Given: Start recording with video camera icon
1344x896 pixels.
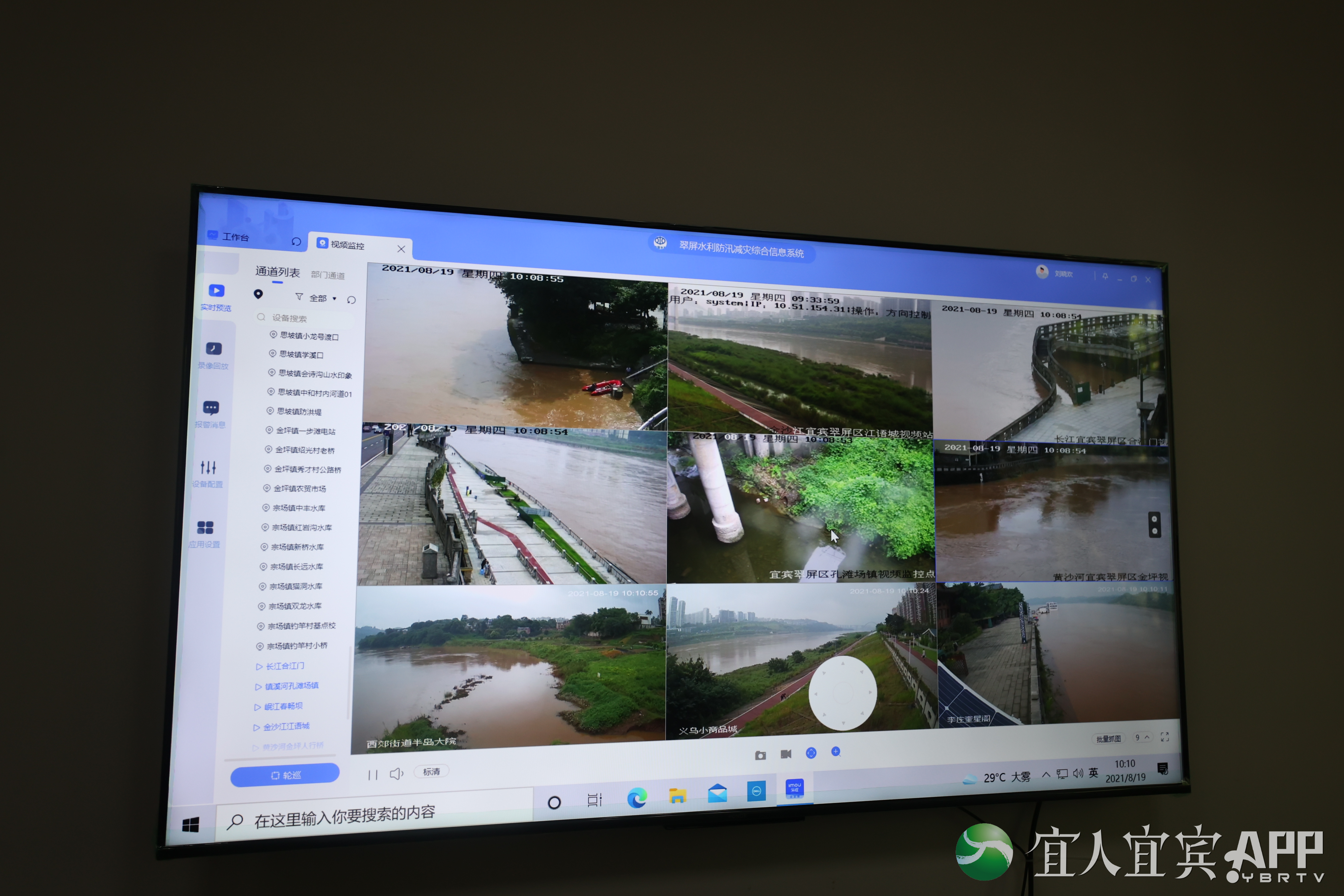Looking at the screenshot, I should pos(786,754).
